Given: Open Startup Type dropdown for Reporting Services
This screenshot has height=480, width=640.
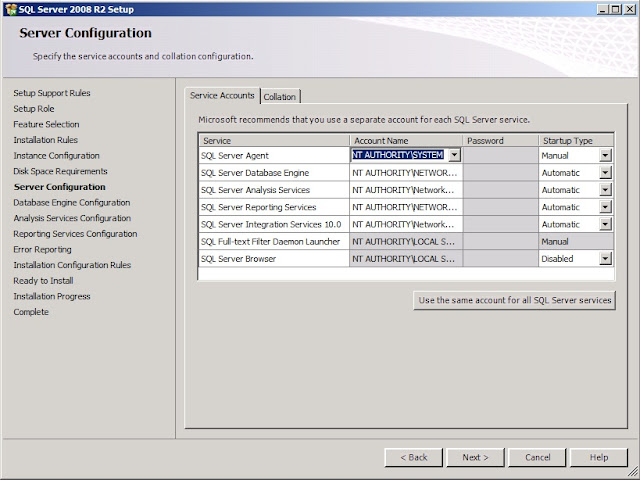Looking at the screenshot, I should click(x=605, y=207).
